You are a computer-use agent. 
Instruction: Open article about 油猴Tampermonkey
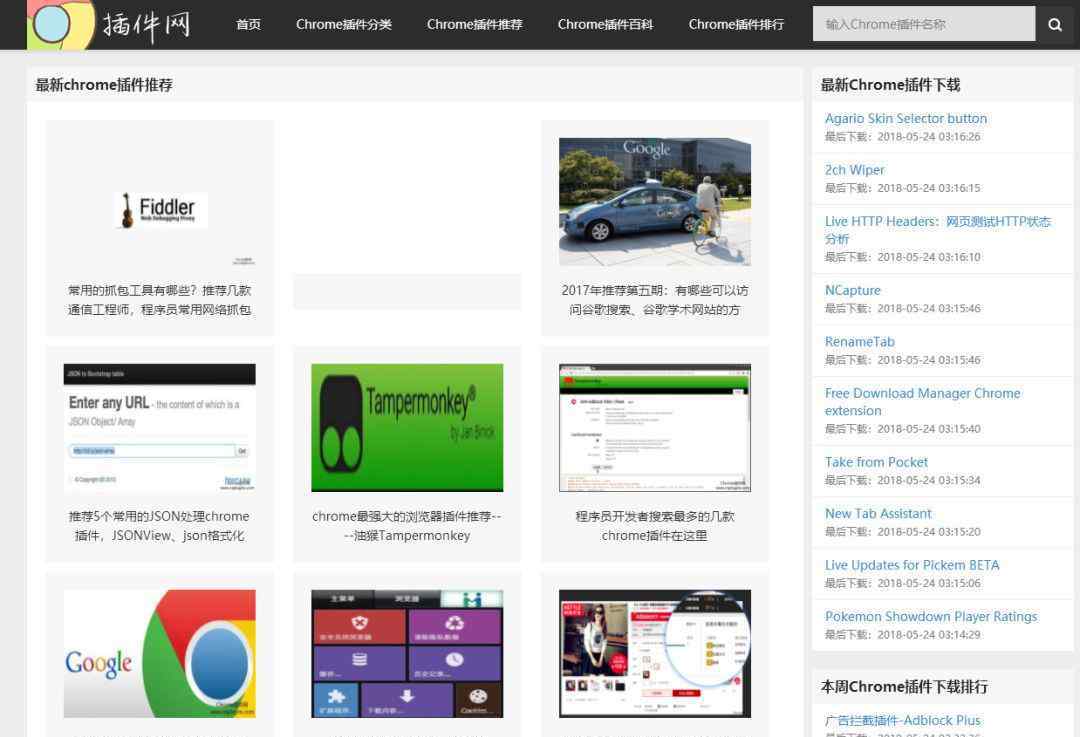point(407,526)
